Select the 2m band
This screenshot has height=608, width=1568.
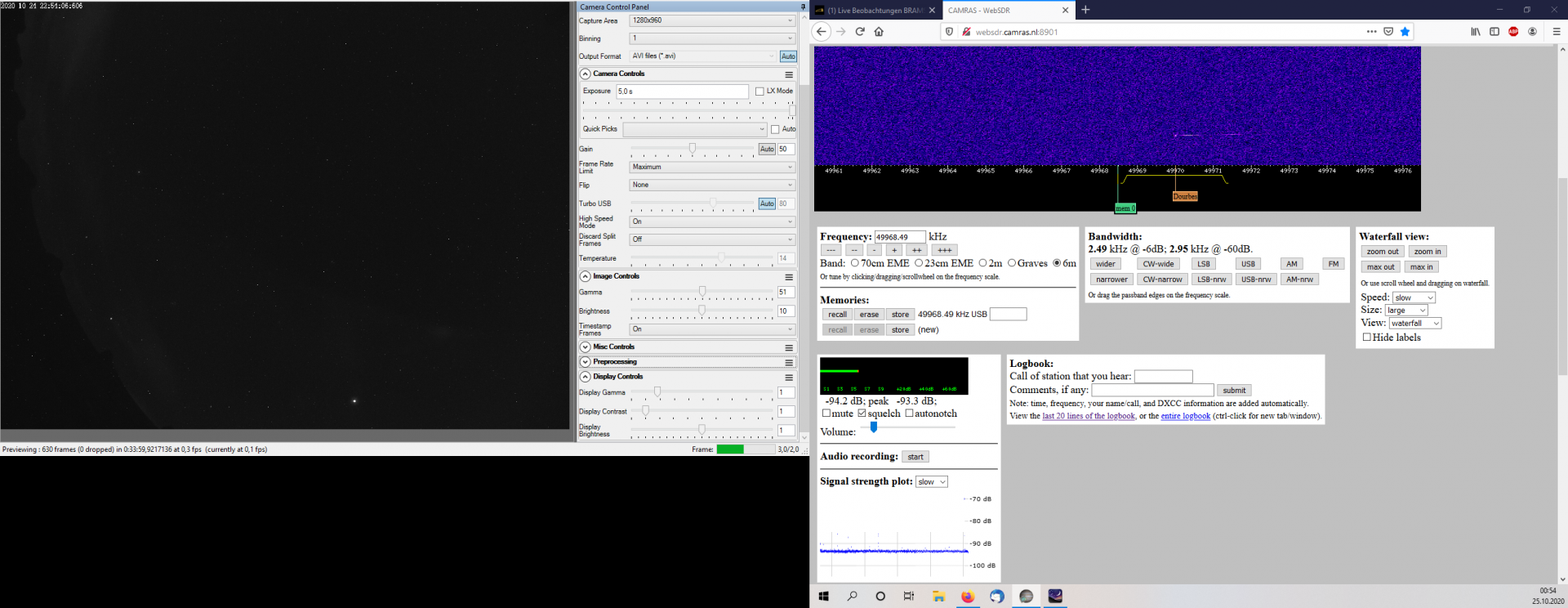(x=982, y=263)
